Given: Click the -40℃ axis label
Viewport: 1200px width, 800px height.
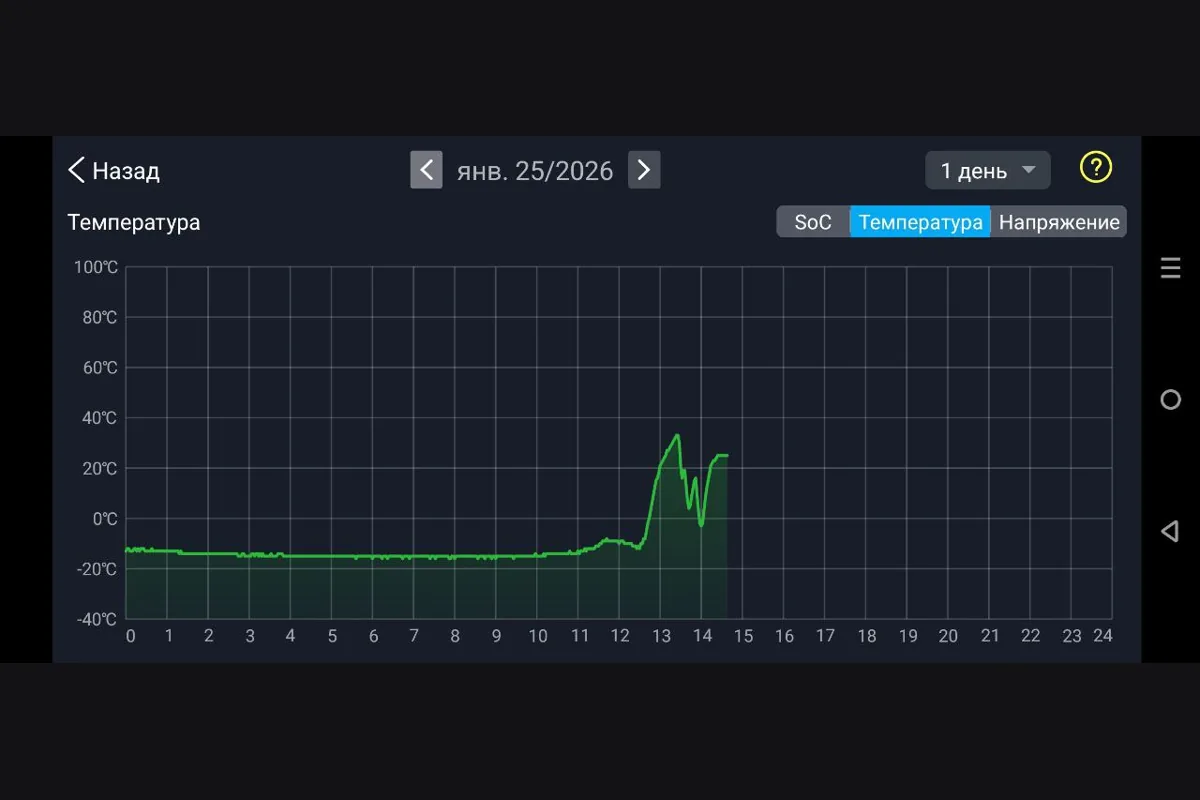Looking at the screenshot, I should tap(96, 619).
